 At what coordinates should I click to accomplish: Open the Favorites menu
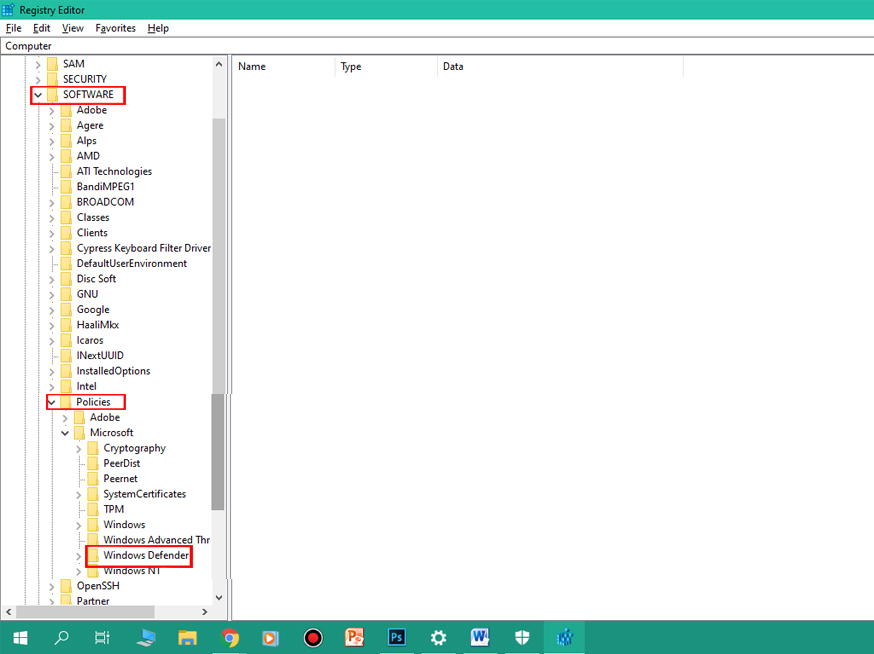115,28
